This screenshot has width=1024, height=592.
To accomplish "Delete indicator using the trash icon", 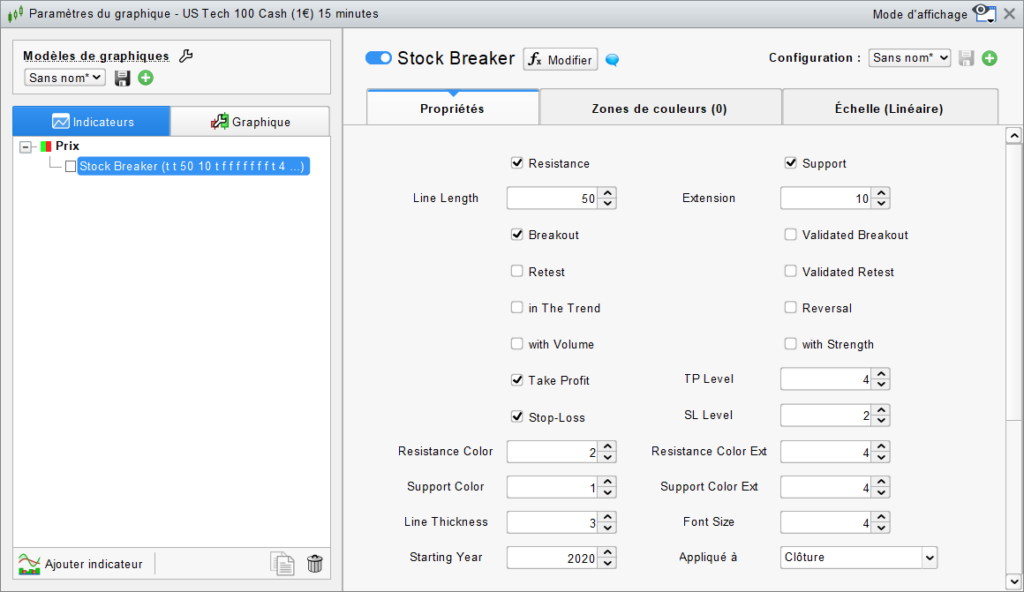I will 315,564.
